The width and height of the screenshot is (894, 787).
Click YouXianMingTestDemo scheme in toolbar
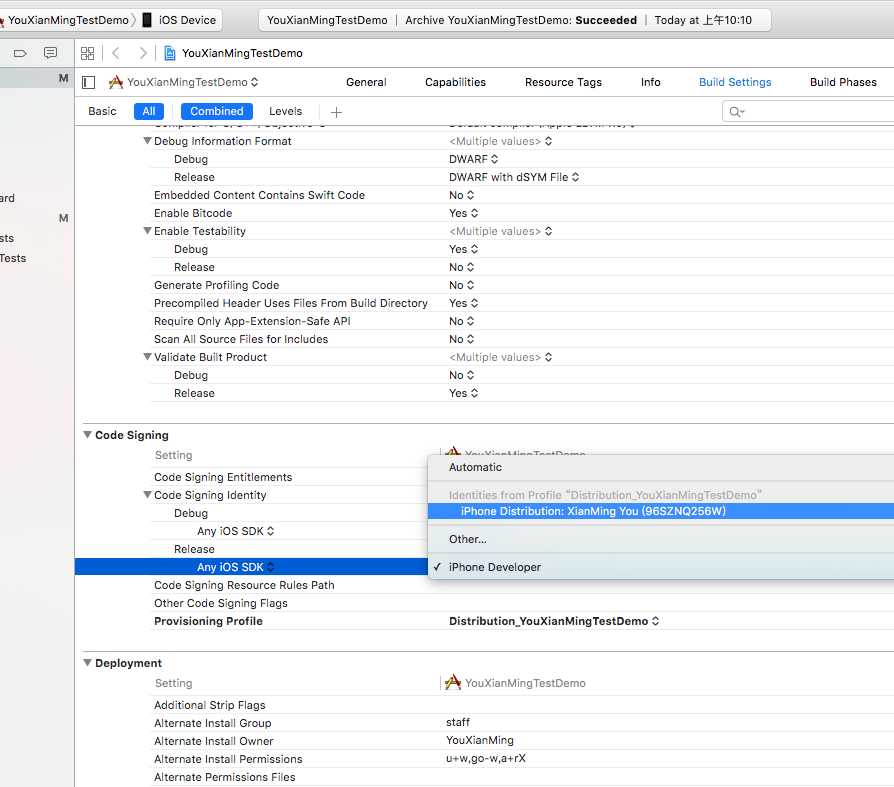click(x=68, y=20)
